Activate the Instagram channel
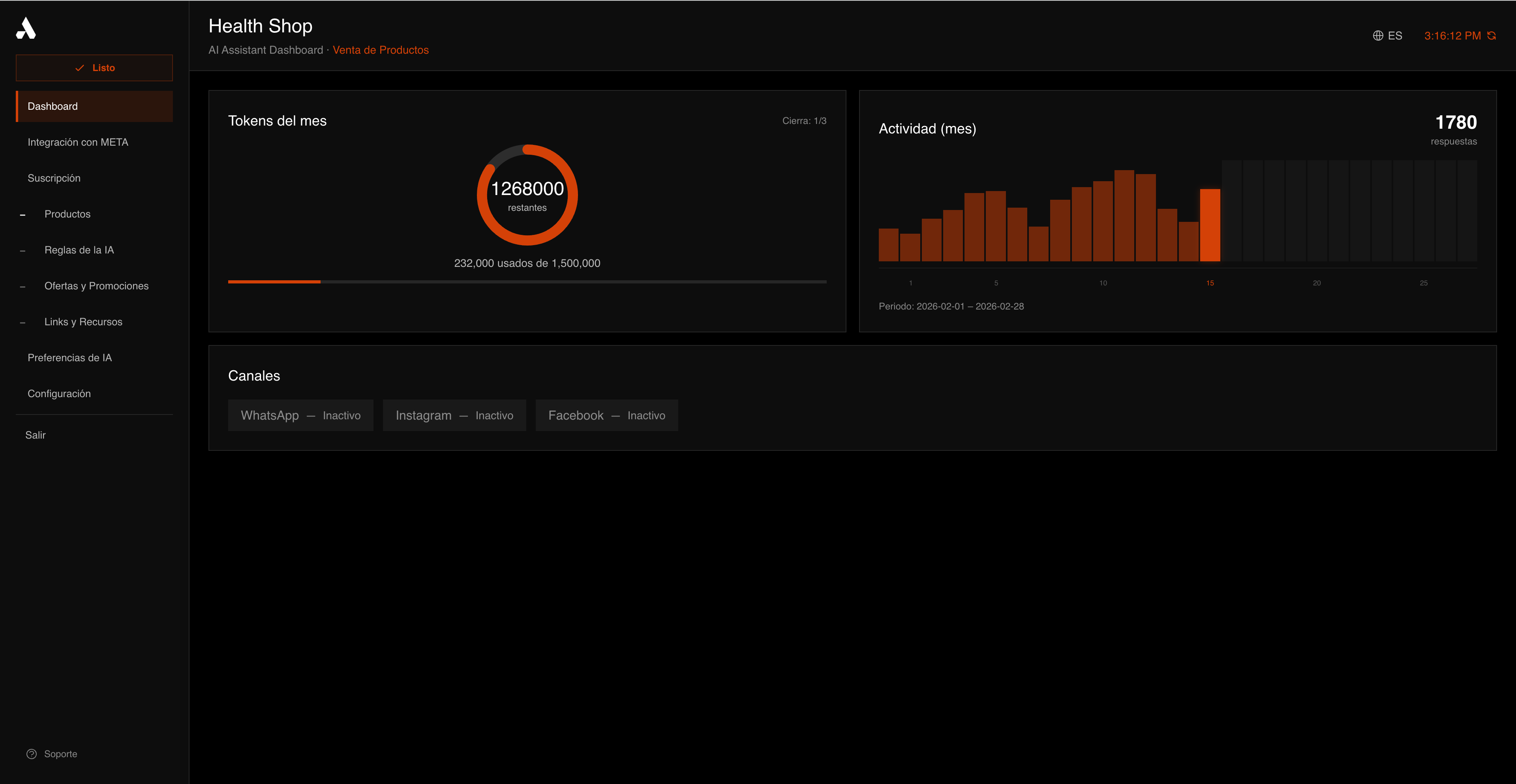The image size is (1516, 784). click(454, 415)
